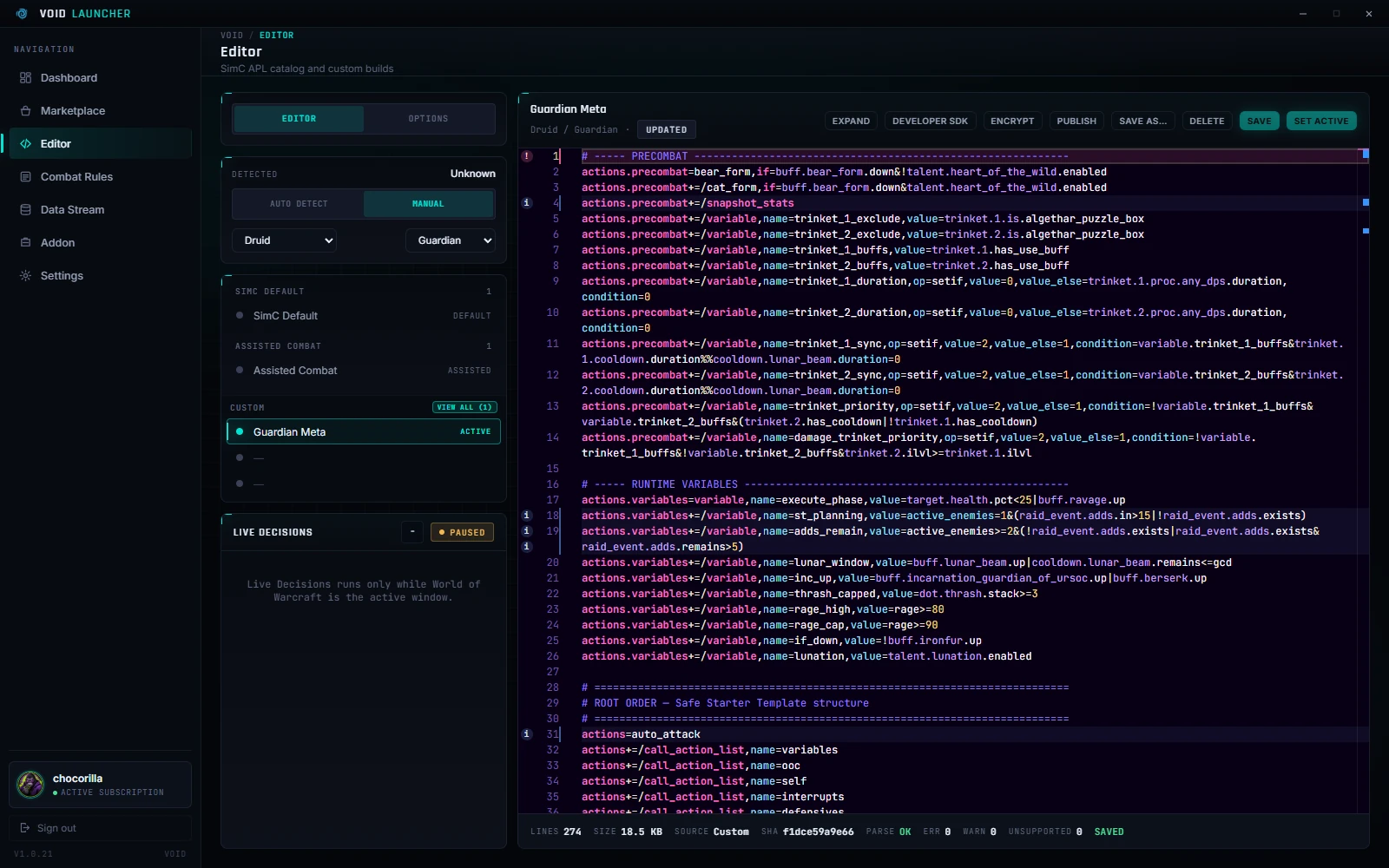Open the Data Stream database icon
Screen dimensions: 1389x868
[25, 210]
